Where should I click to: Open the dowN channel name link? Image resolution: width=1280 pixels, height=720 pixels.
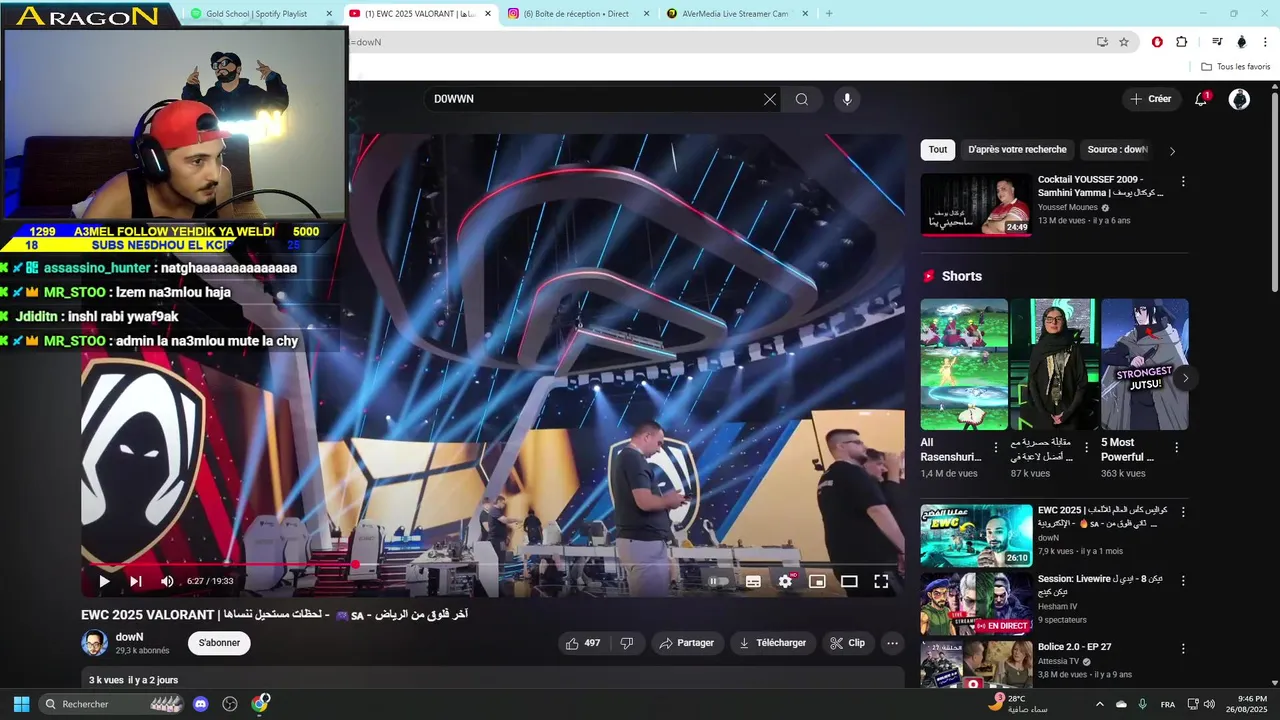[129, 637]
